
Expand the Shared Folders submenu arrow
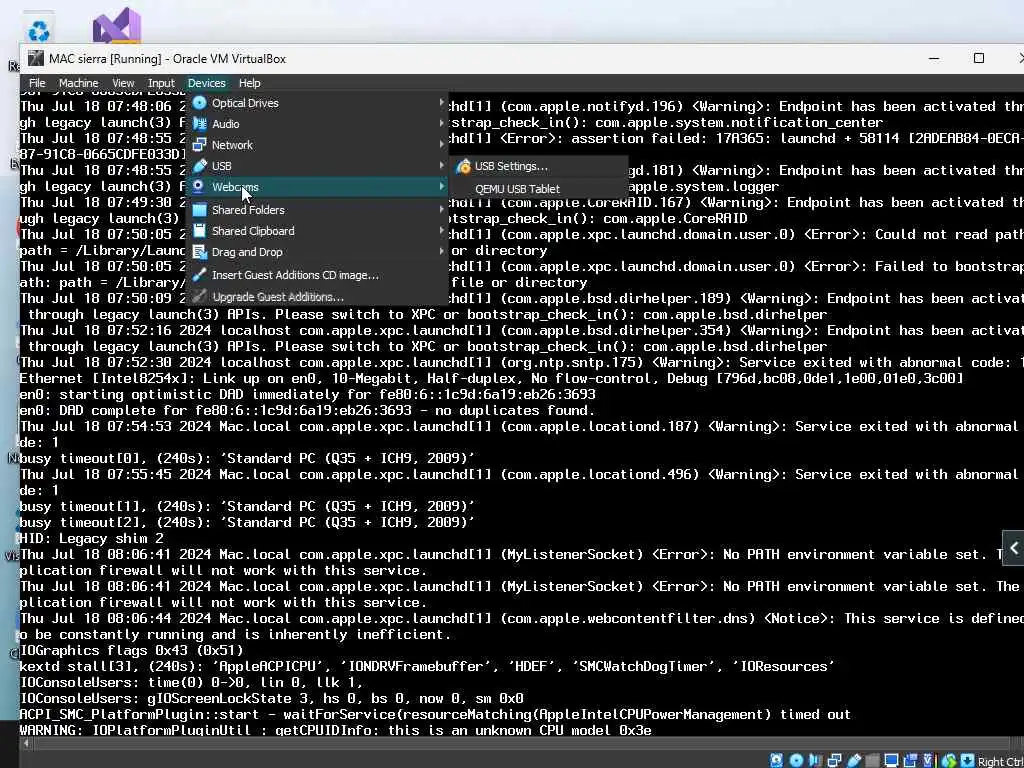click(442, 210)
